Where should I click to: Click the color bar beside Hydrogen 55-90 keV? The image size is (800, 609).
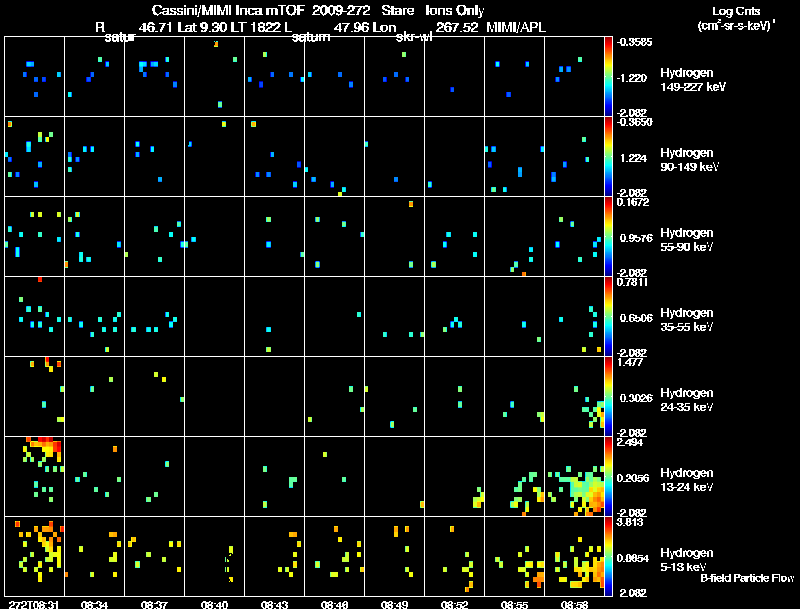(x=608, y=237)
